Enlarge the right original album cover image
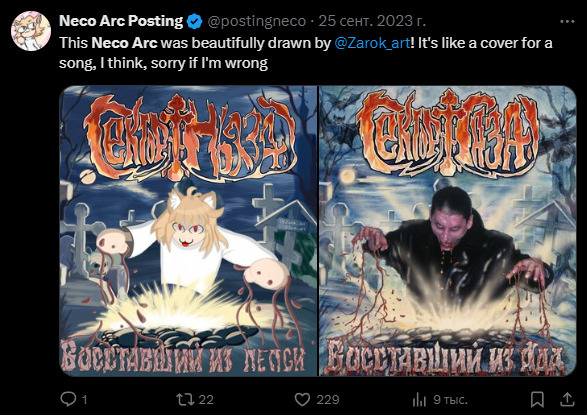The width and height of the screenshot is (587, 415). (447, 231)
